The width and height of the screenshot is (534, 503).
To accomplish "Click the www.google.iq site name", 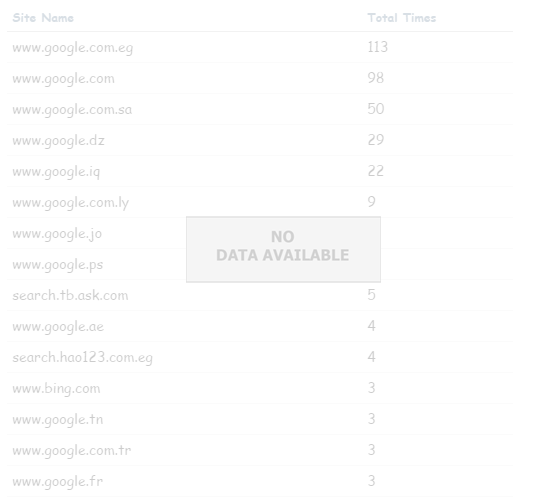I will click(56, 172).
